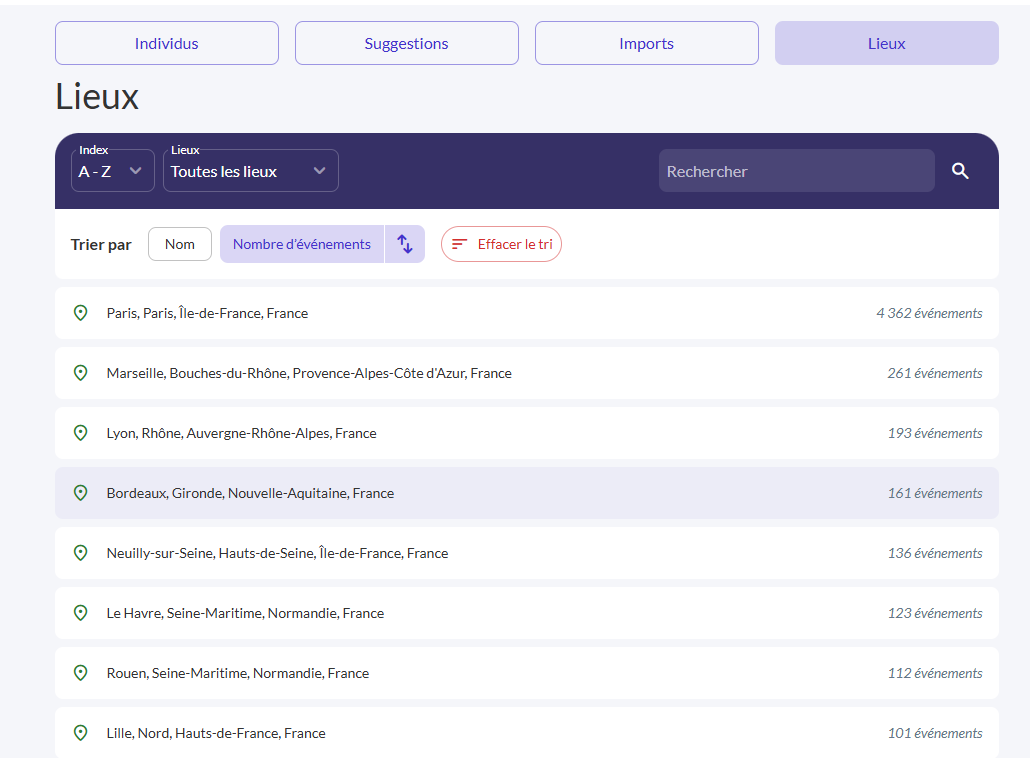Focus the Rechercher search field

(796, 171)
